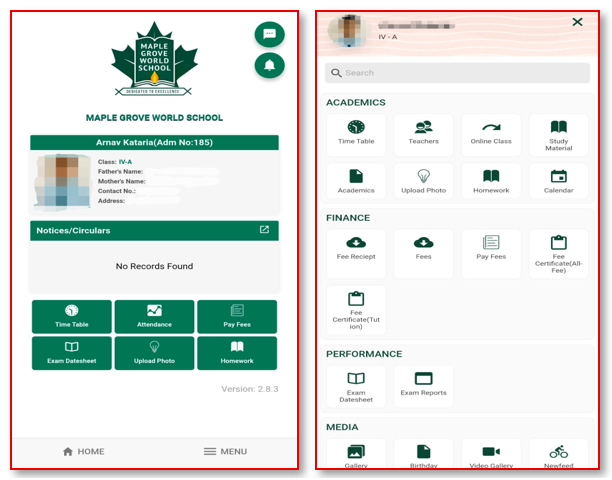Click the PERFORMANCE section heading

(x=364, y=354)
